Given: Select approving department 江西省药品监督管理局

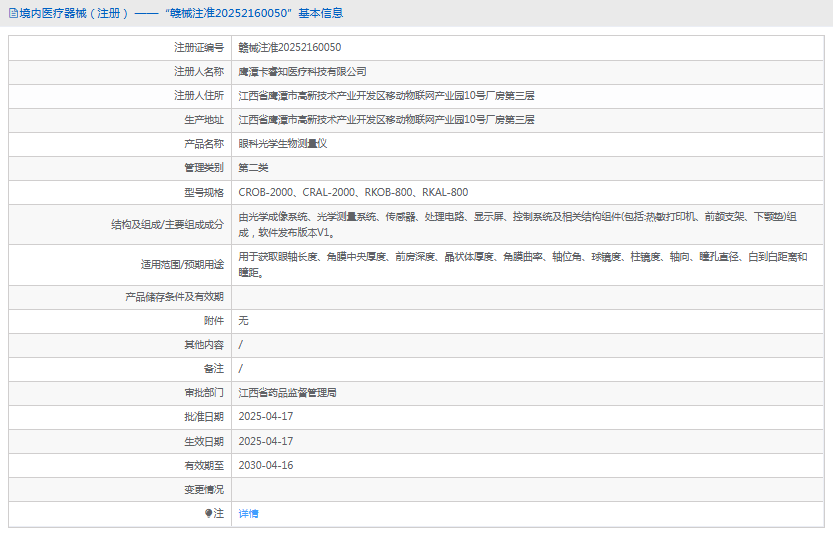Looking at the screenshot, I should [287, 393].
